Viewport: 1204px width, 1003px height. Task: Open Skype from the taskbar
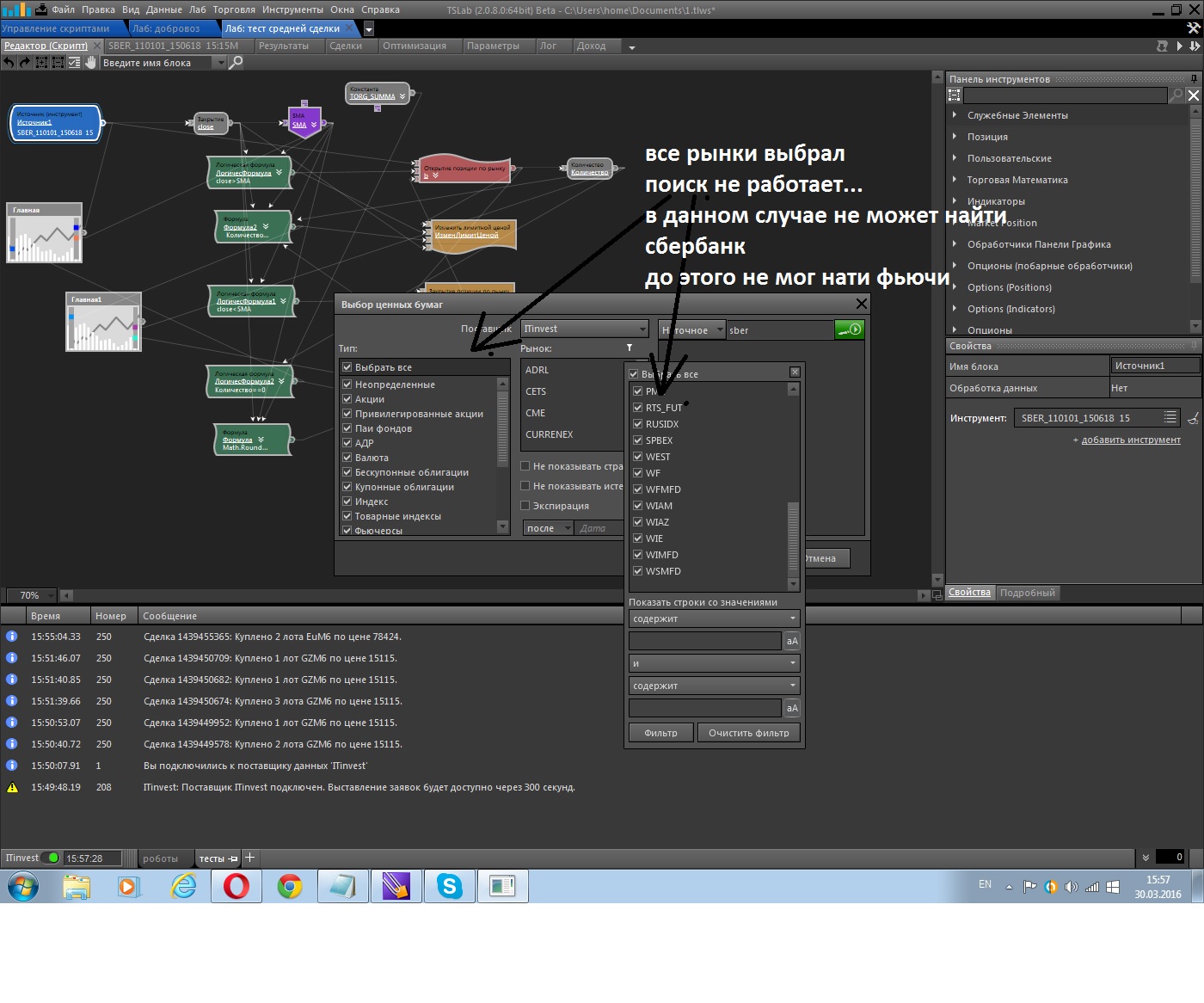pyautogui.click(x=449, y=886)
